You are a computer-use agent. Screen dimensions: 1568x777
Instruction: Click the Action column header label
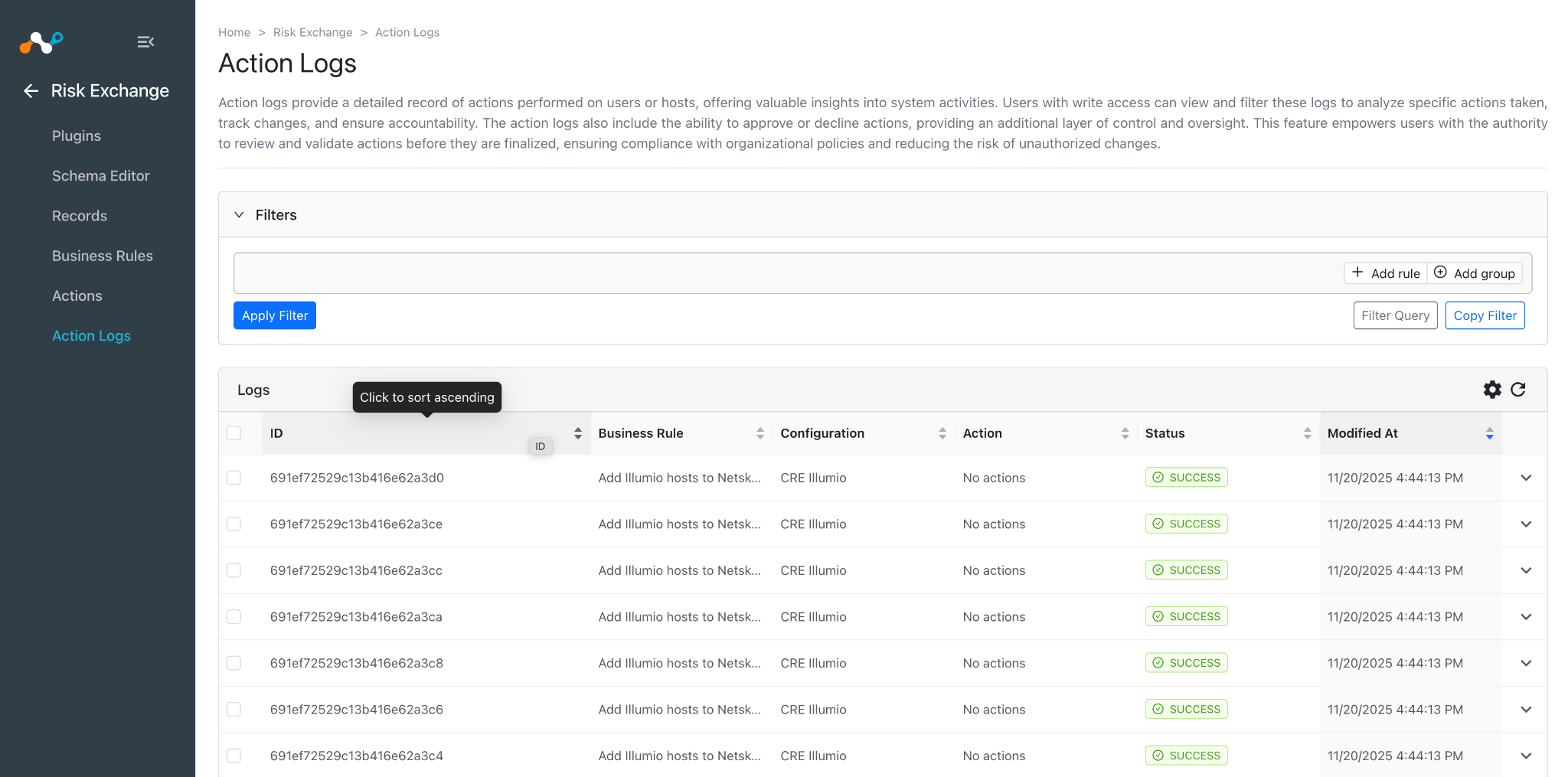click(x=983, y=433)
